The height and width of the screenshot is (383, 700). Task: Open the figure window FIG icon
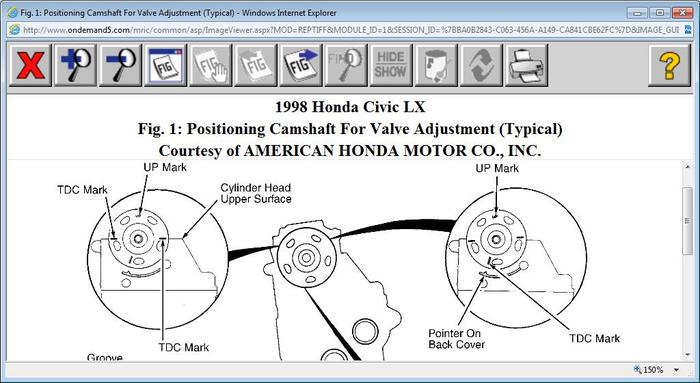[166, 65]
